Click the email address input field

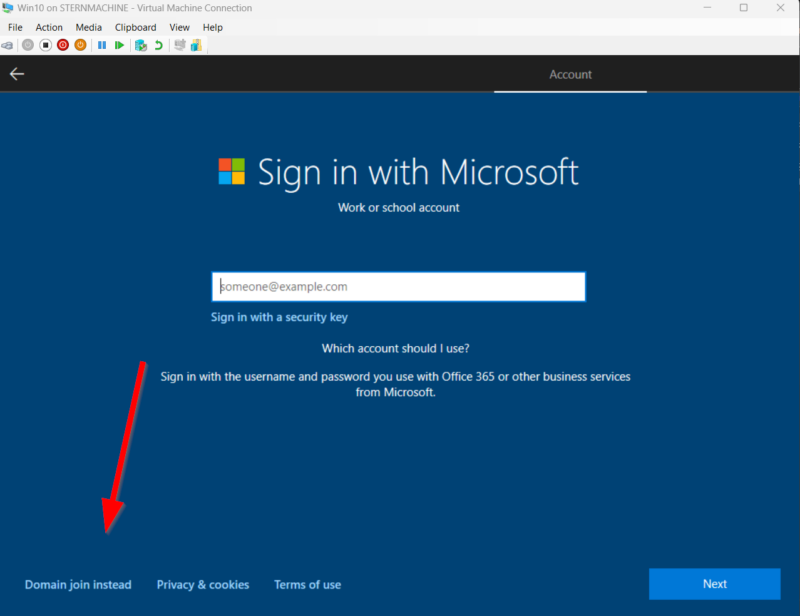pos(398,287)
